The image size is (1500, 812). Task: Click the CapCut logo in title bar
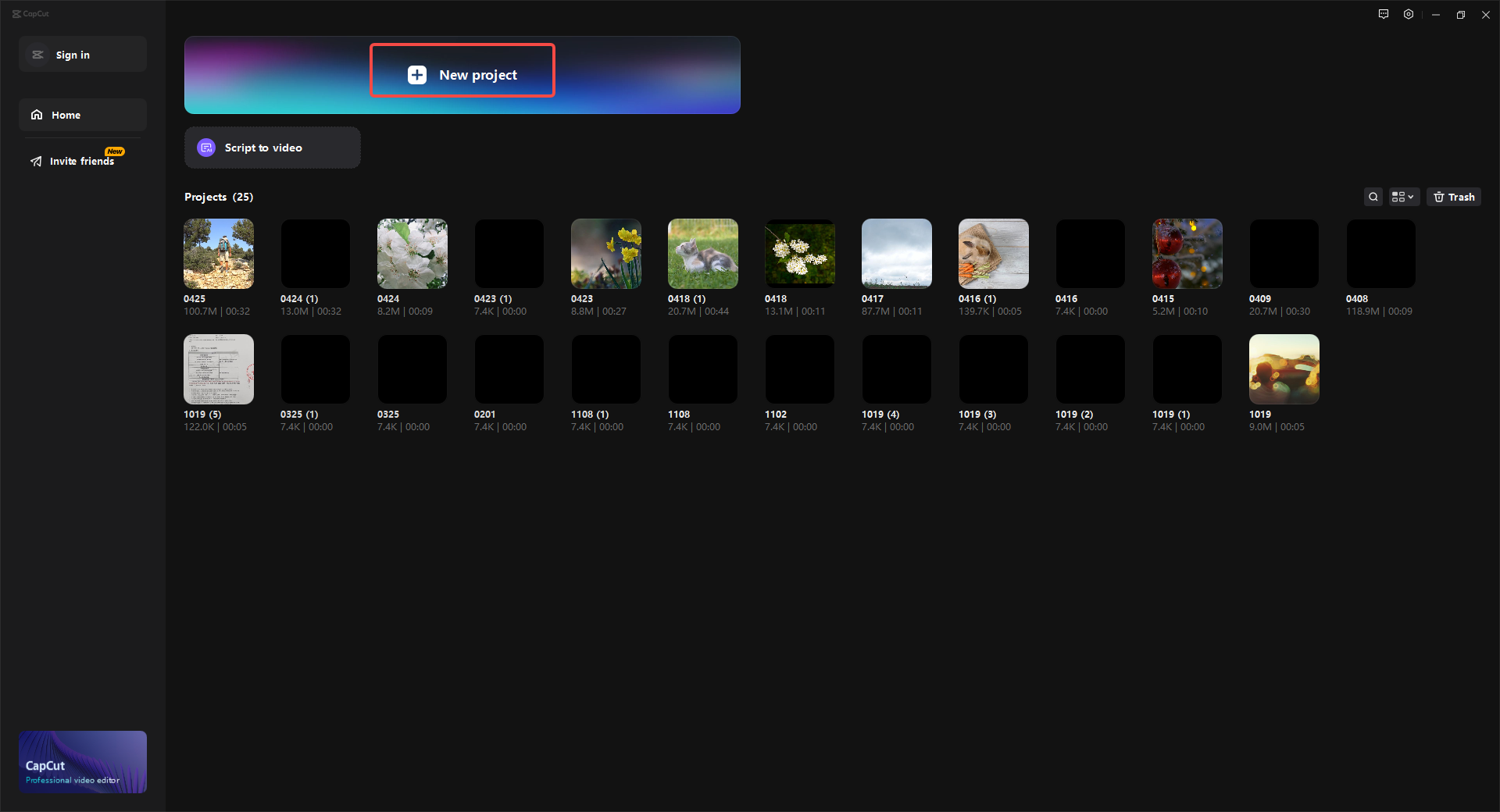(30, 13)
